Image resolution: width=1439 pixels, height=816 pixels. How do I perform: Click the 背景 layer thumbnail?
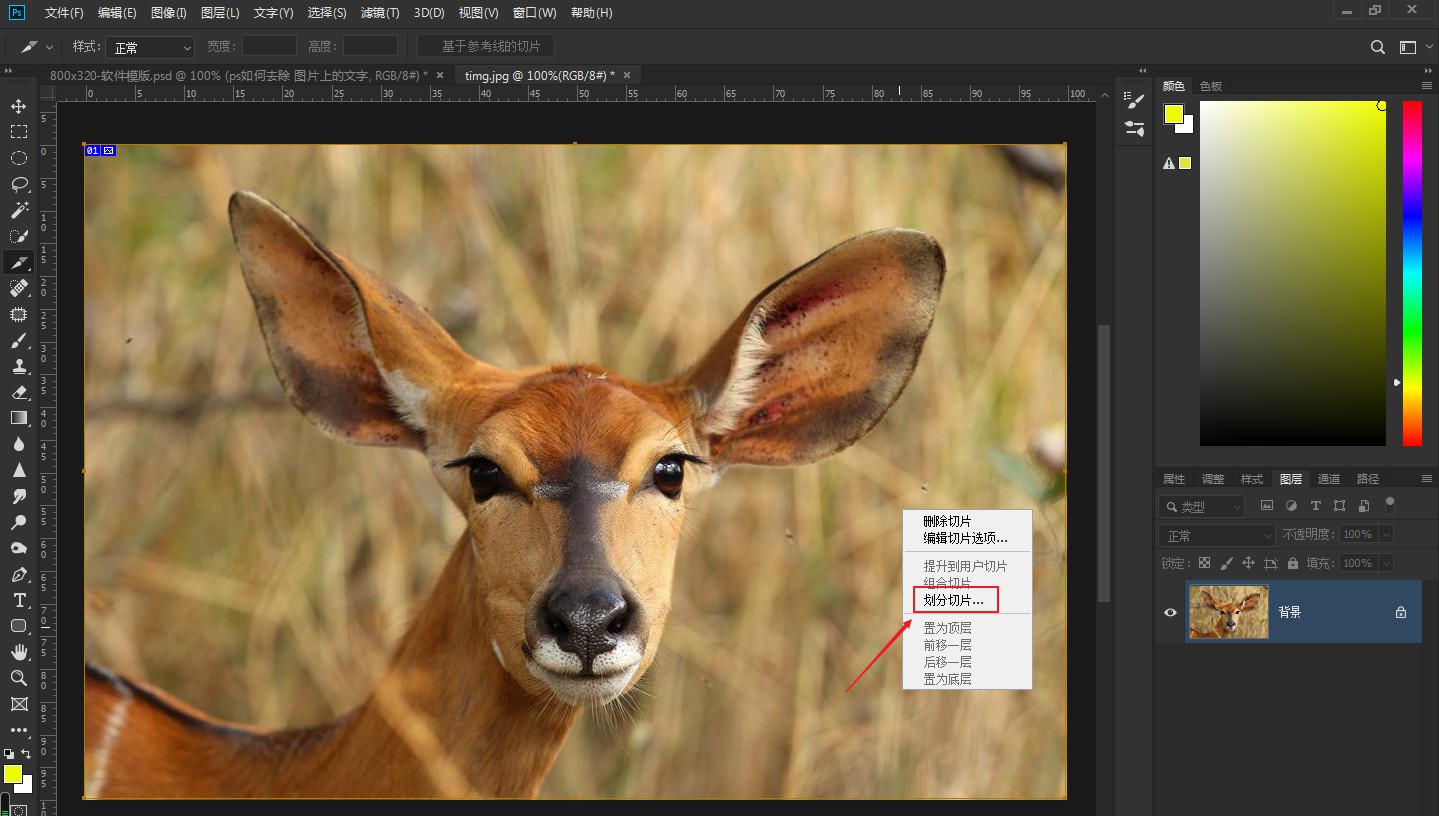1228,612
